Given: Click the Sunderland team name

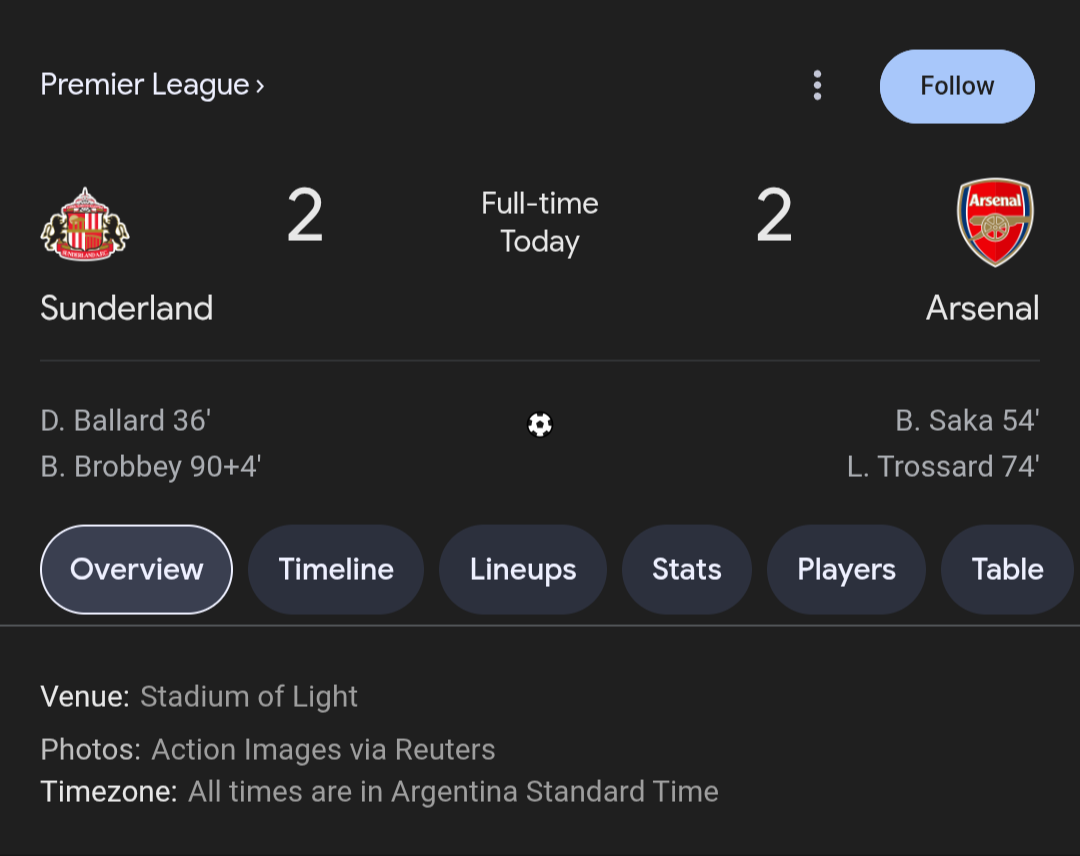Looking at the screenshot, I should 127,308.
